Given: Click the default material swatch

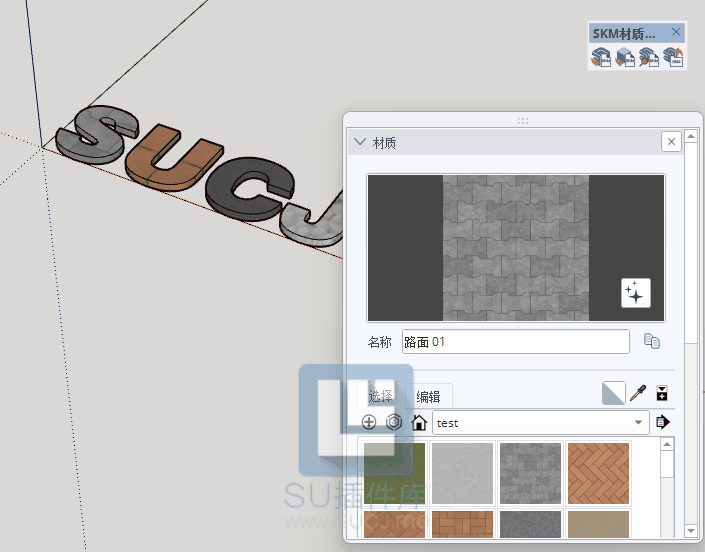Looking at the screenshot, I should click(x=613, y=394).
